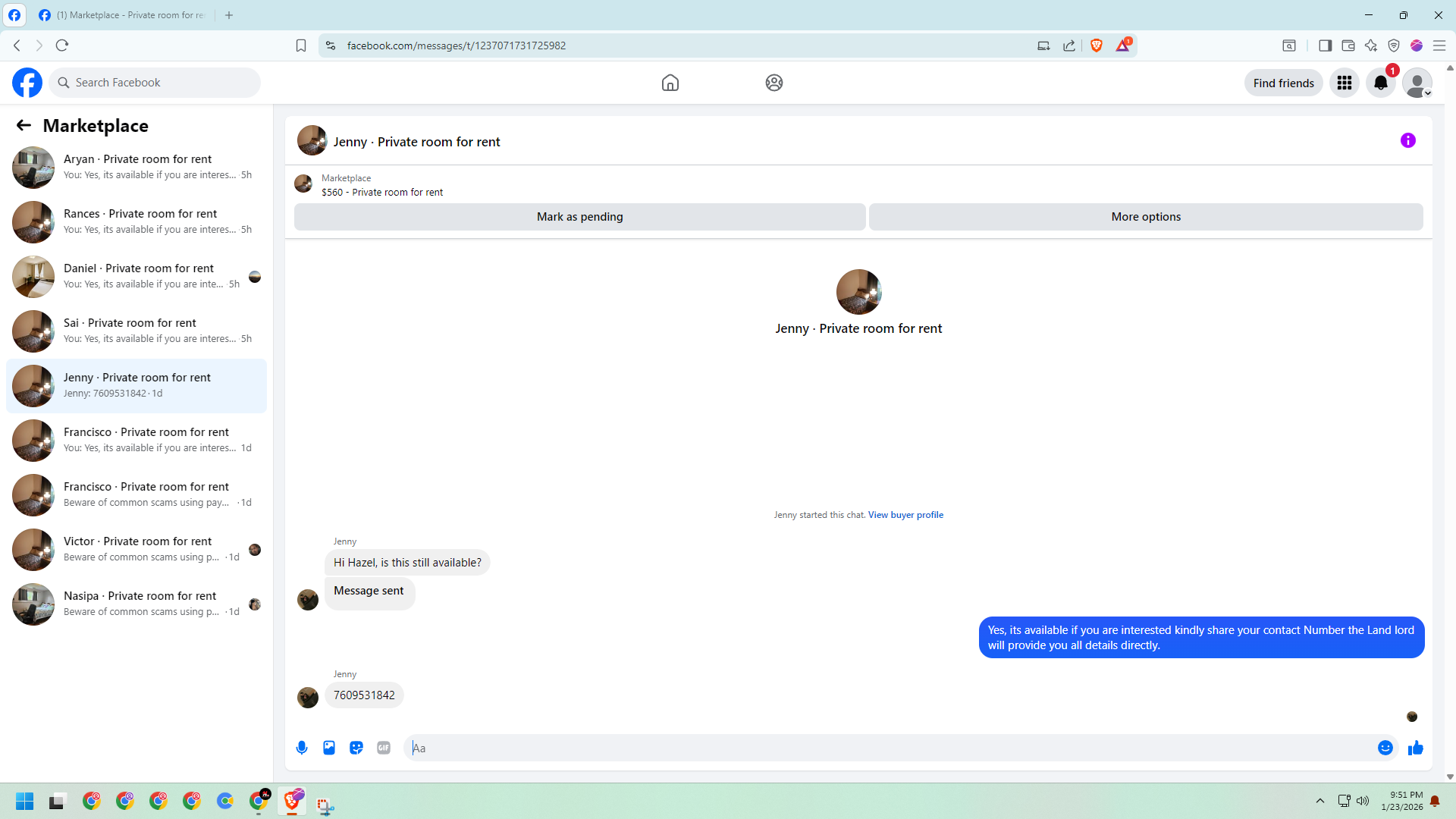The image size is (1456, 819).
Task: Open the sticker picker icon
Action: [x=356, y=748]
